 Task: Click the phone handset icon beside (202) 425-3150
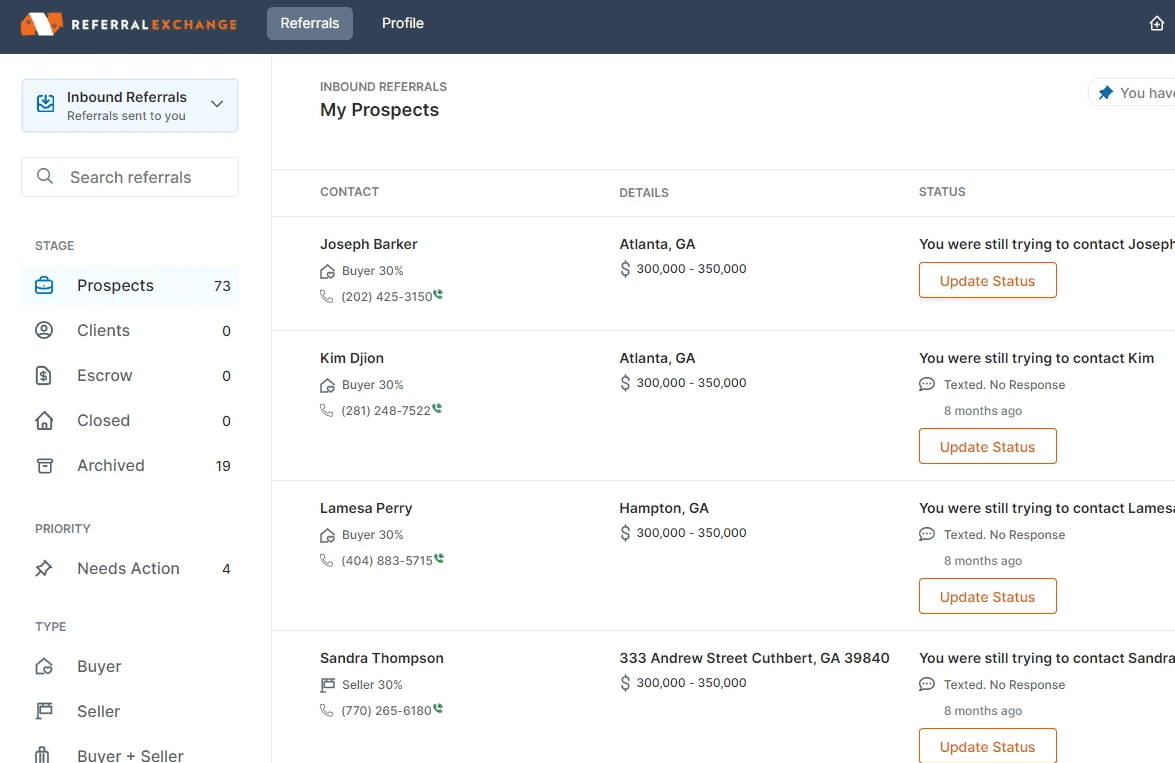327,296
